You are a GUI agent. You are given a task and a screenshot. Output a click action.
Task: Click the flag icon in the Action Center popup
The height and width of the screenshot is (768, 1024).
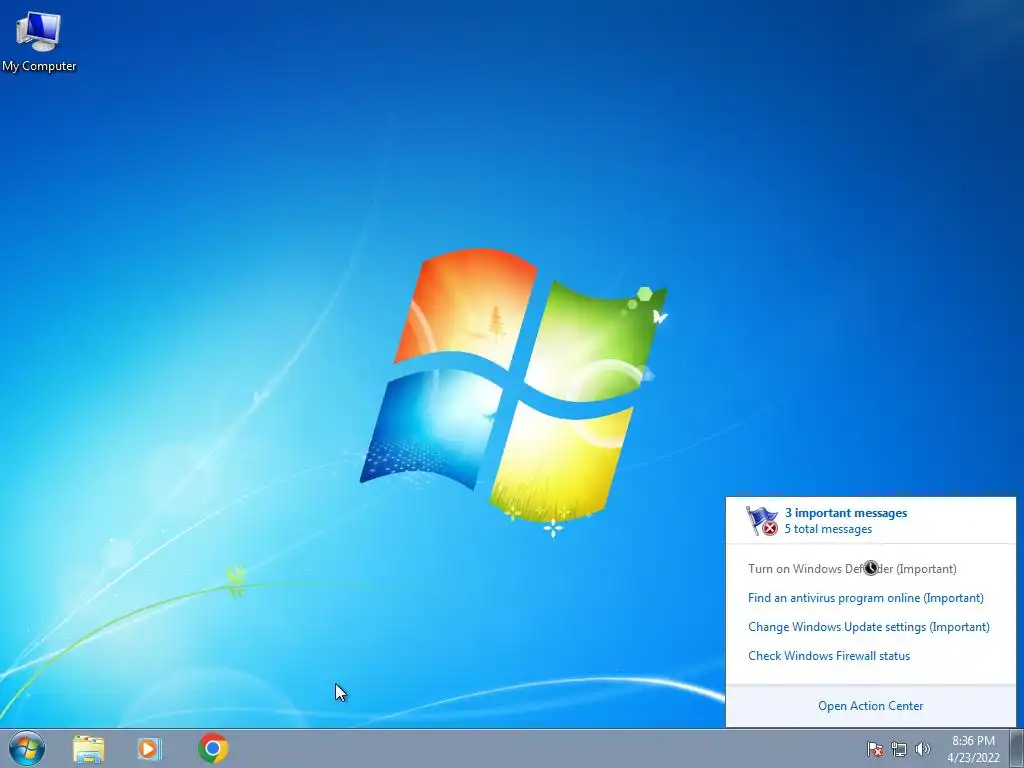(x=761, y=520)
